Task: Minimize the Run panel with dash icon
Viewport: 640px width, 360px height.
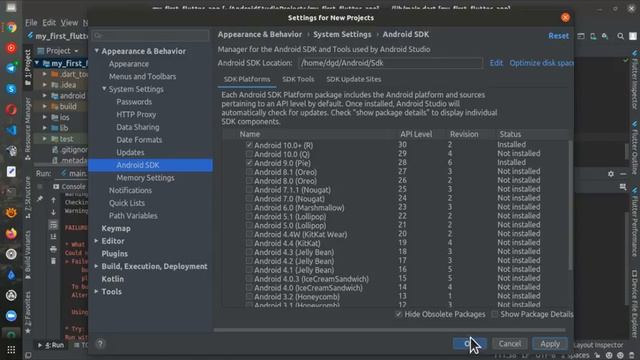Action: click(x=623, y=174)
